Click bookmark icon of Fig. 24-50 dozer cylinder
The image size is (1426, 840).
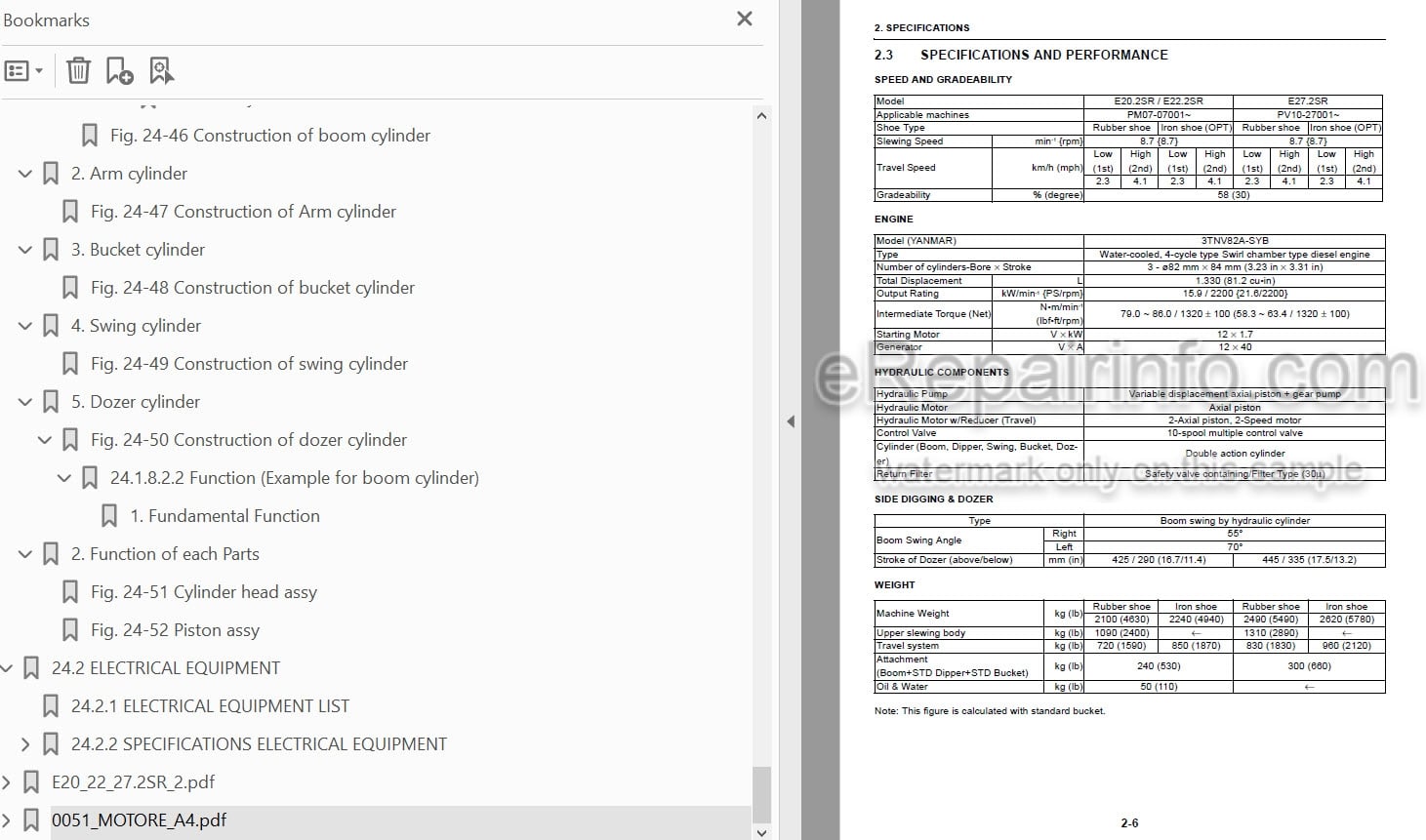(70, 439)
